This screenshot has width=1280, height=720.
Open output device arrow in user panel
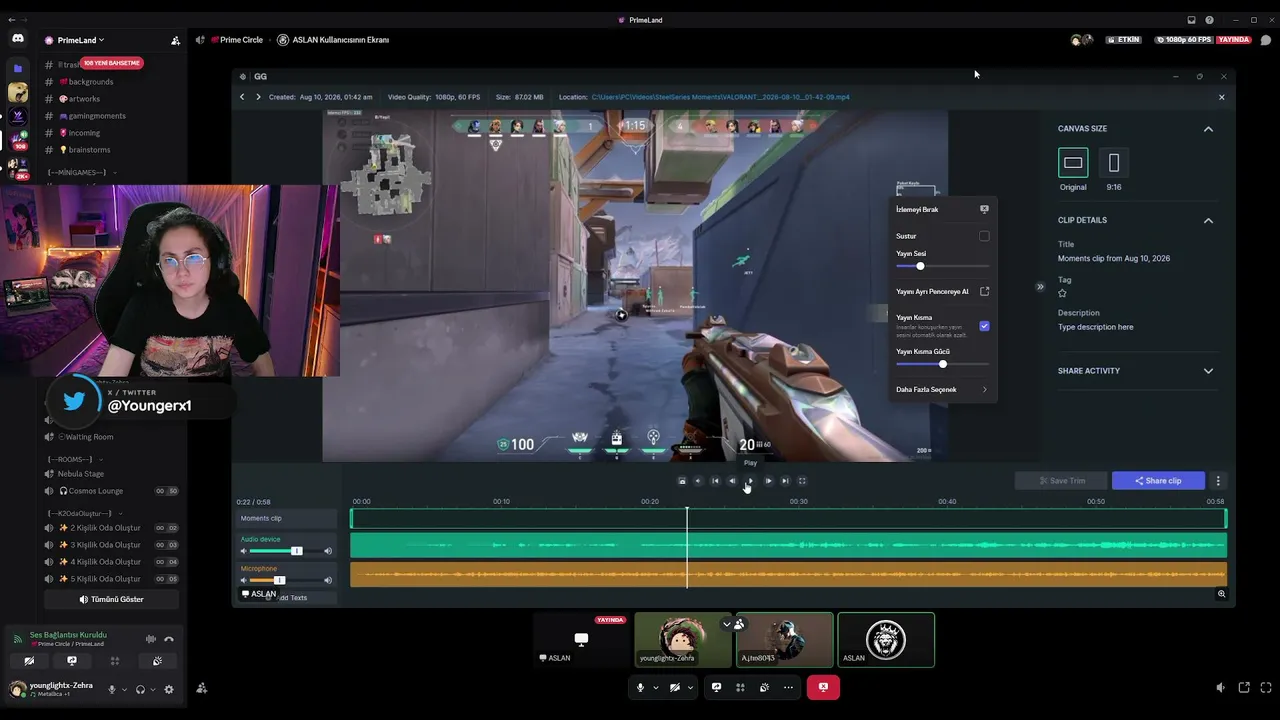(x=152, y=689)
